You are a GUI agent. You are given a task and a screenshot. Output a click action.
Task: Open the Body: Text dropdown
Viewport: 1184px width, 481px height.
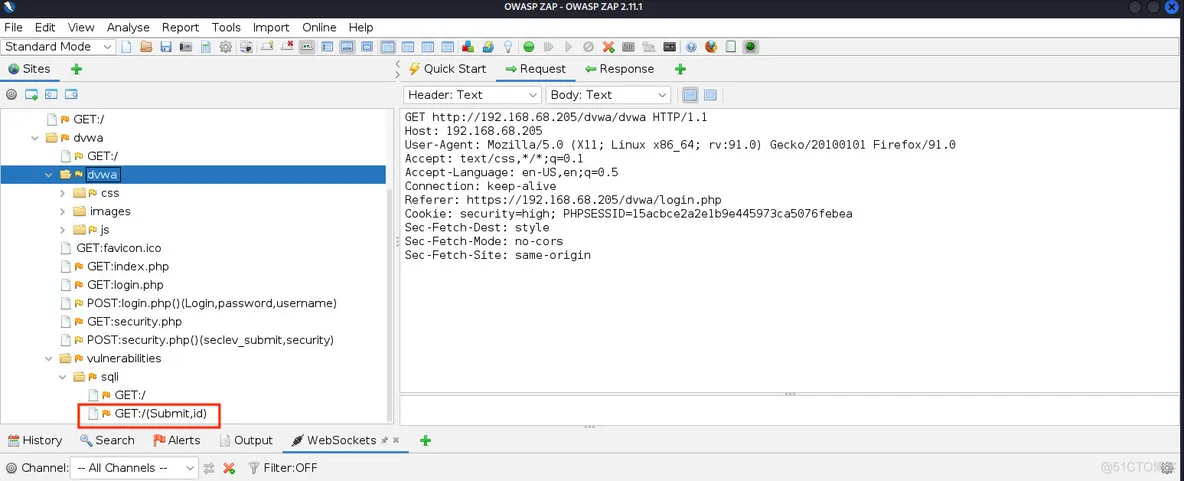pos(608,94)
